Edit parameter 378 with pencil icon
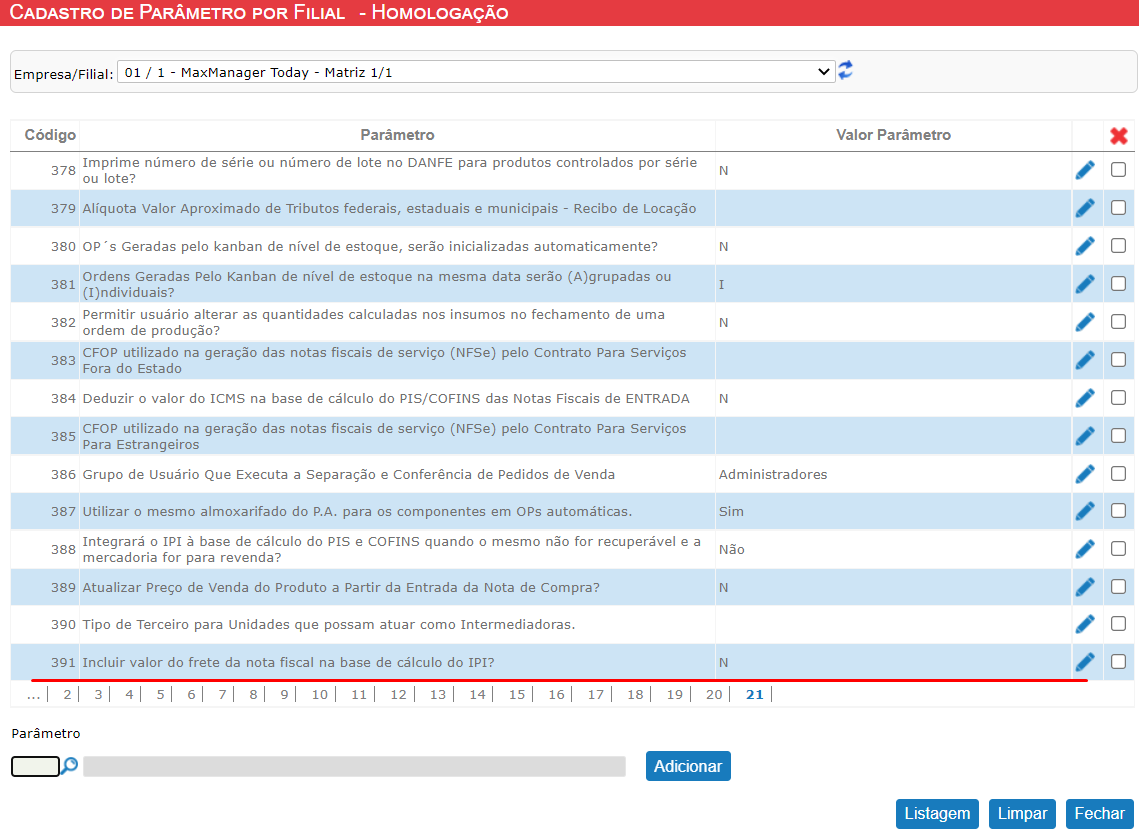1139x837 pixels. [1085, 170]
